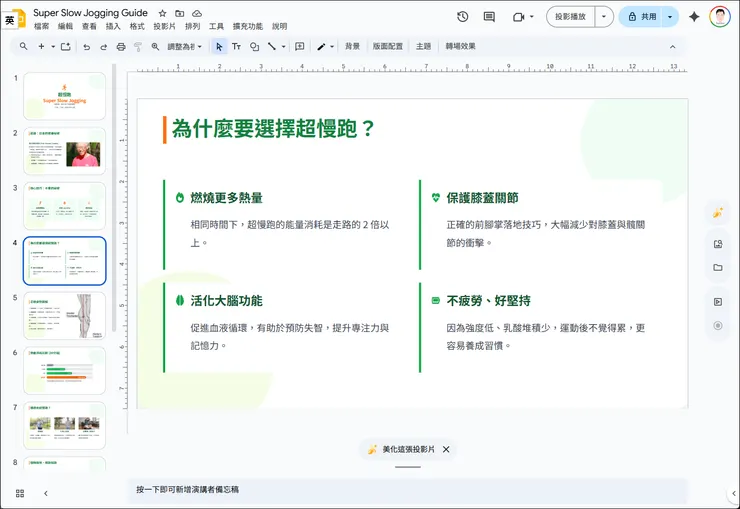Image resolution: width=740 pixels, height=509 pixels.
Task: Select slide 2 thumbnail with photo
Action: [x=65, y=151]
